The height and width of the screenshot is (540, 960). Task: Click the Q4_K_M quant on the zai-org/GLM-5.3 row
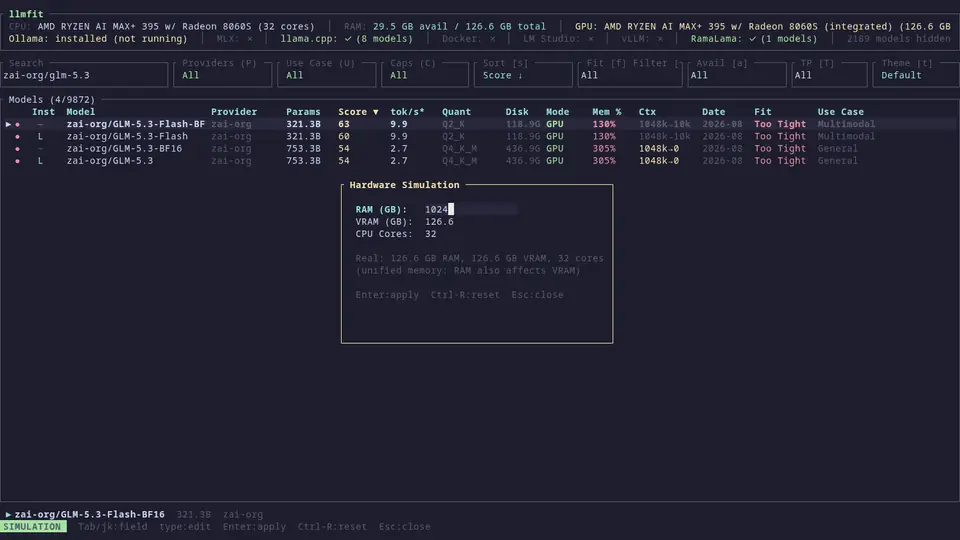[x=459, y=161]
